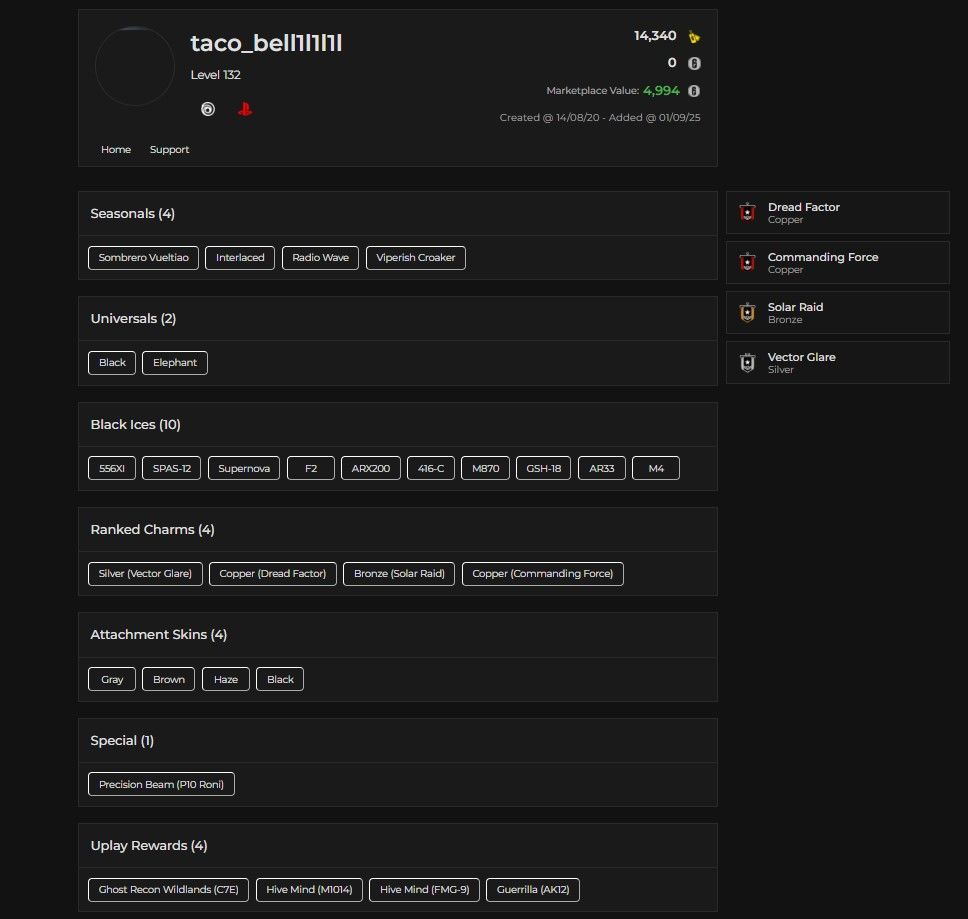Click the 416-C black ice tag
This screenshot has height=919, width=968.
point(431,468)
